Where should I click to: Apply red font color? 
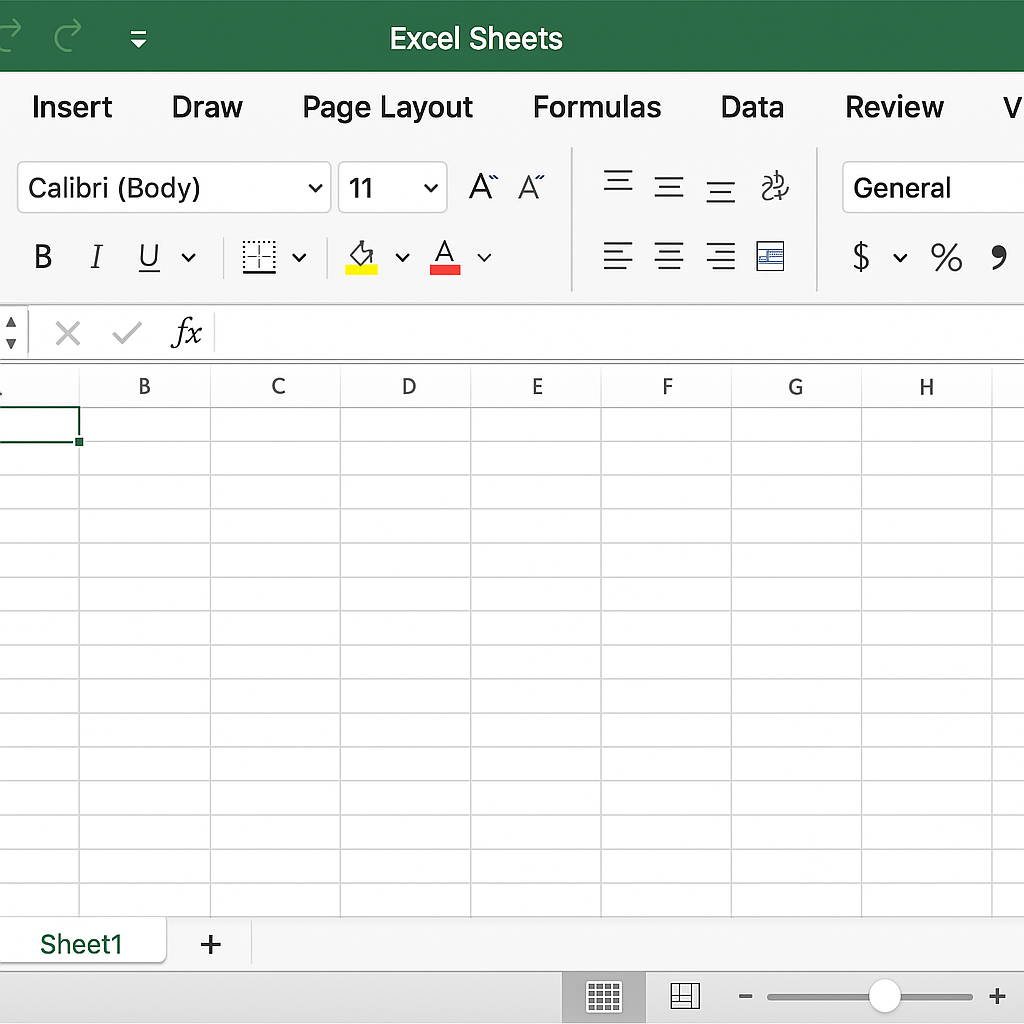coord(445,257)
